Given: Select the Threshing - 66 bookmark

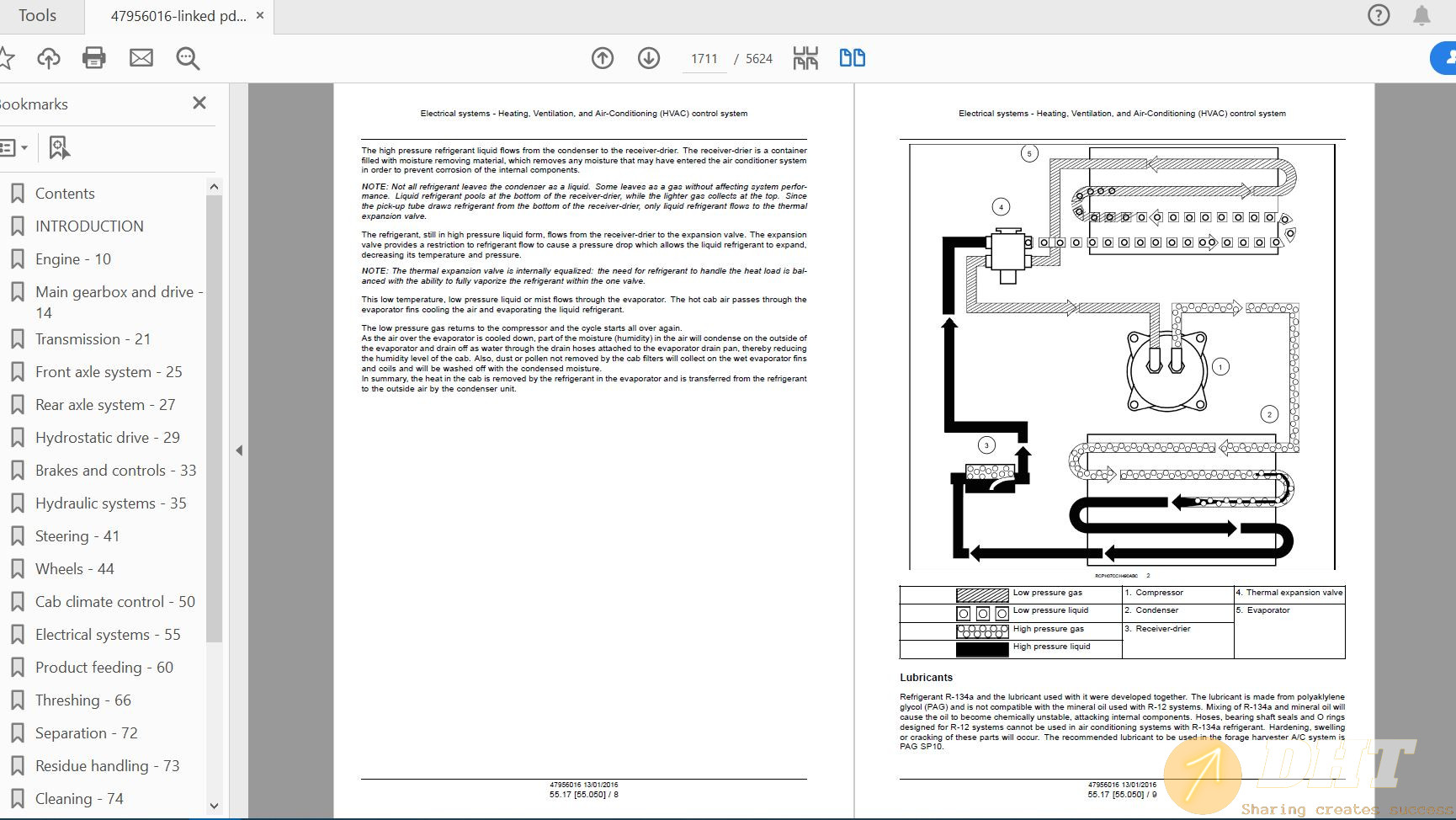Looking at the screenshot, I should pos(83,700).
